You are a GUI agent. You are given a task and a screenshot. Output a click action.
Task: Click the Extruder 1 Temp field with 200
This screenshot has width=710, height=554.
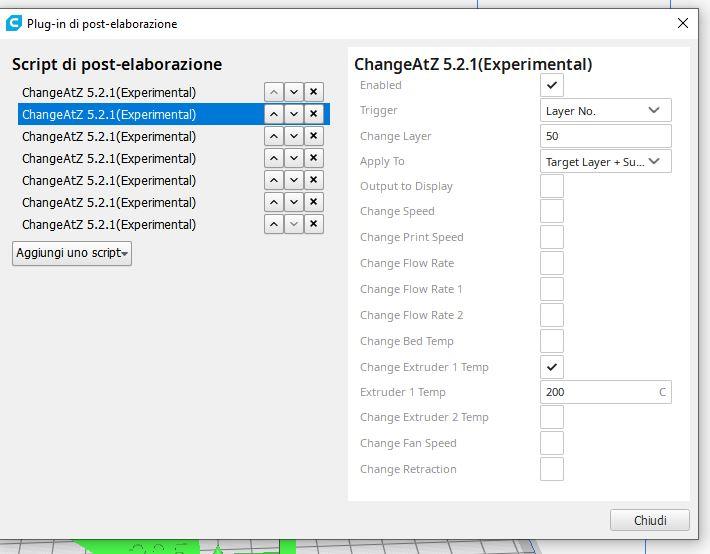click(x=606, y=392)
